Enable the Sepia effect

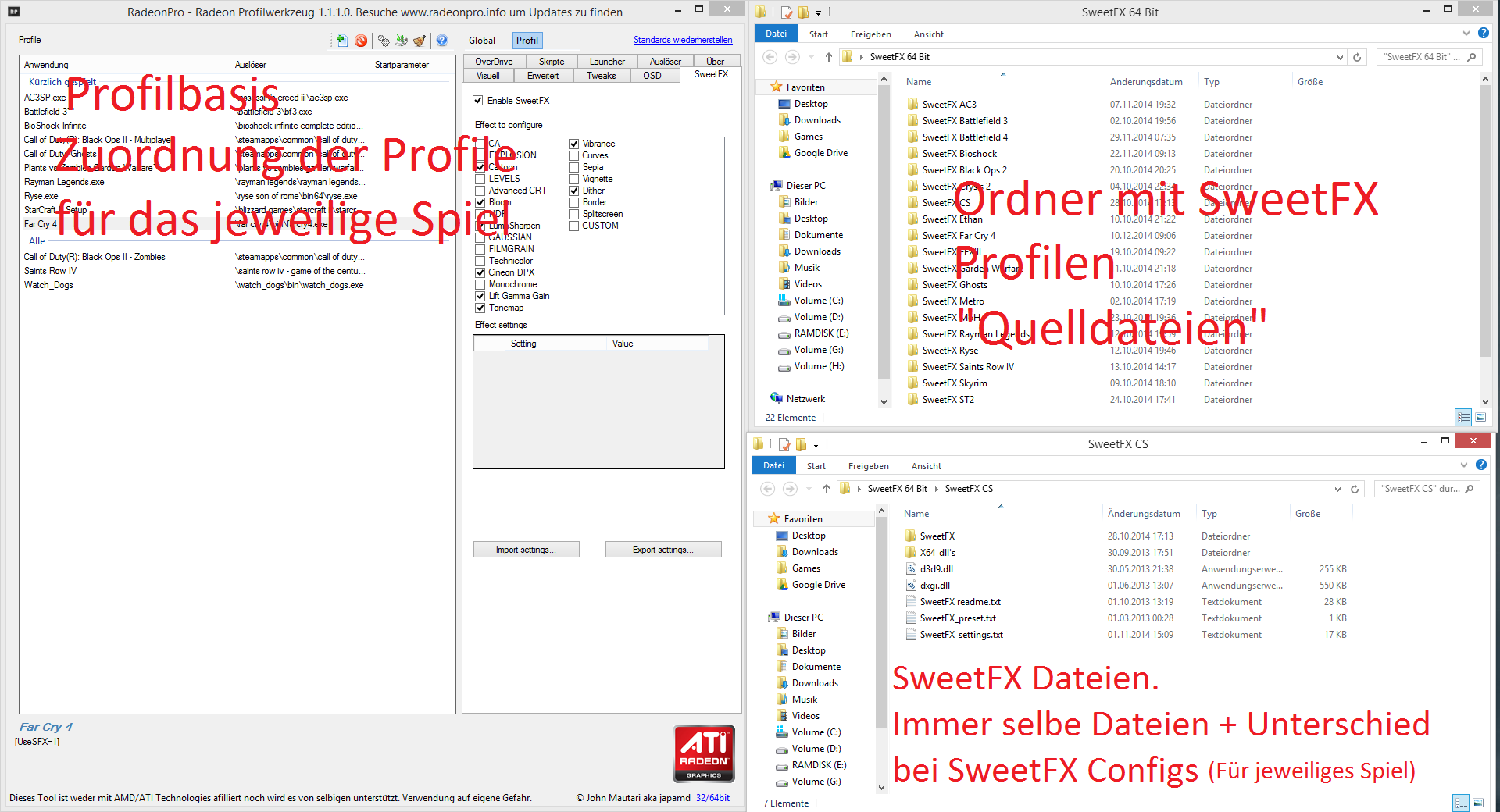[x=574, y=167]
